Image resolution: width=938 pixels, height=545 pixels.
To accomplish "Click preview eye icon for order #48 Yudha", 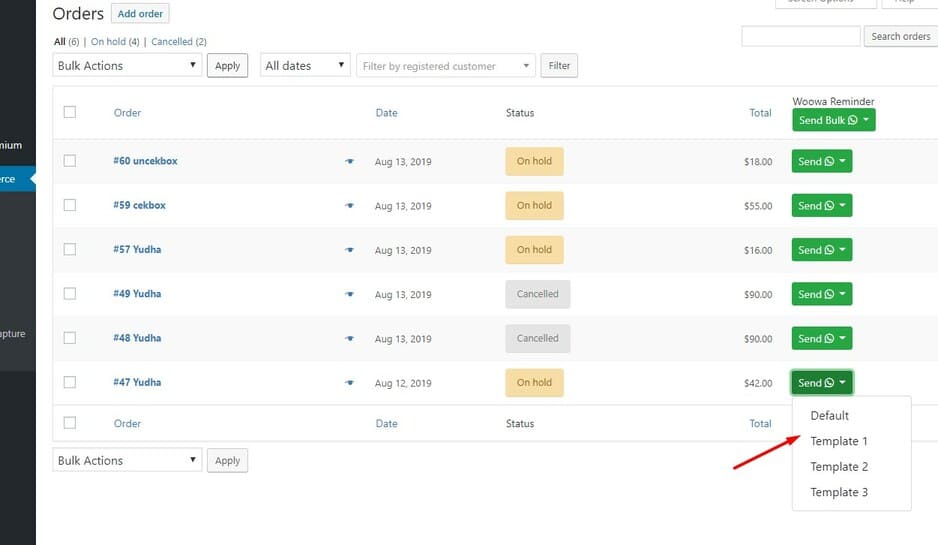I will [350, 338].
